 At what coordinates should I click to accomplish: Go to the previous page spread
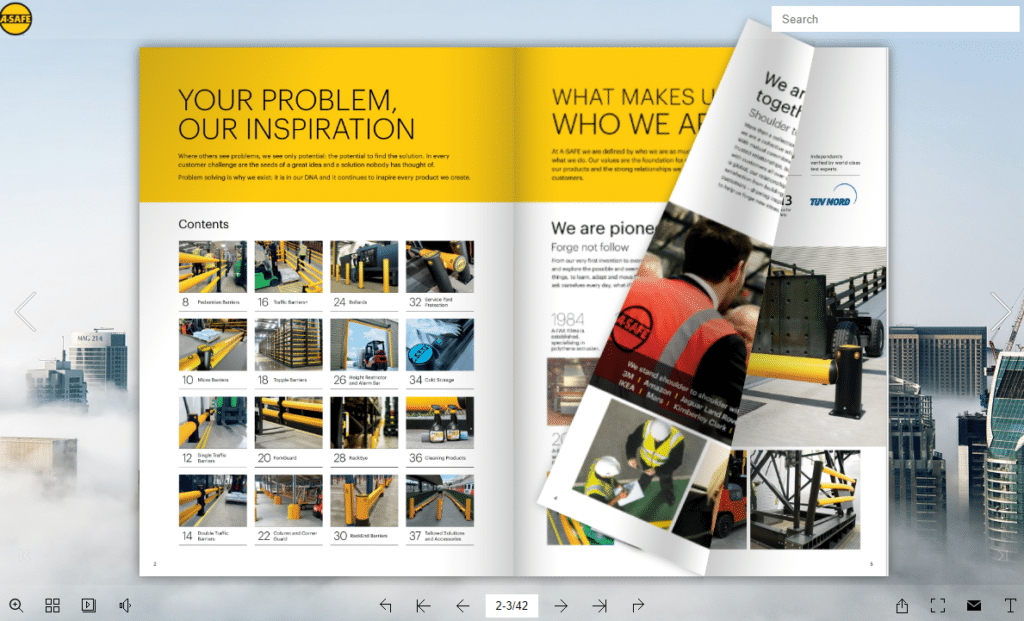(x=462, y=605)
